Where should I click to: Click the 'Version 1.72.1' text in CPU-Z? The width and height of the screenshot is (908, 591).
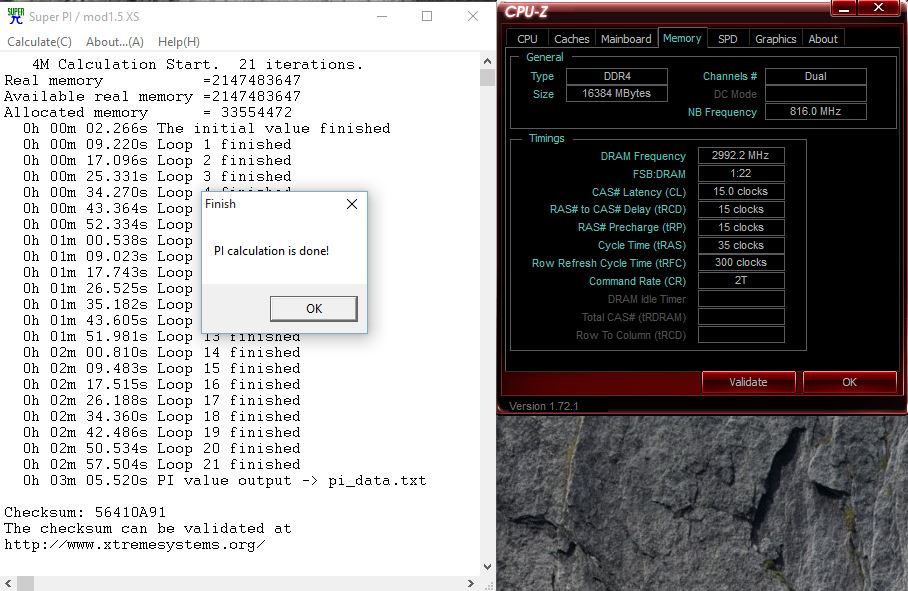544,406
